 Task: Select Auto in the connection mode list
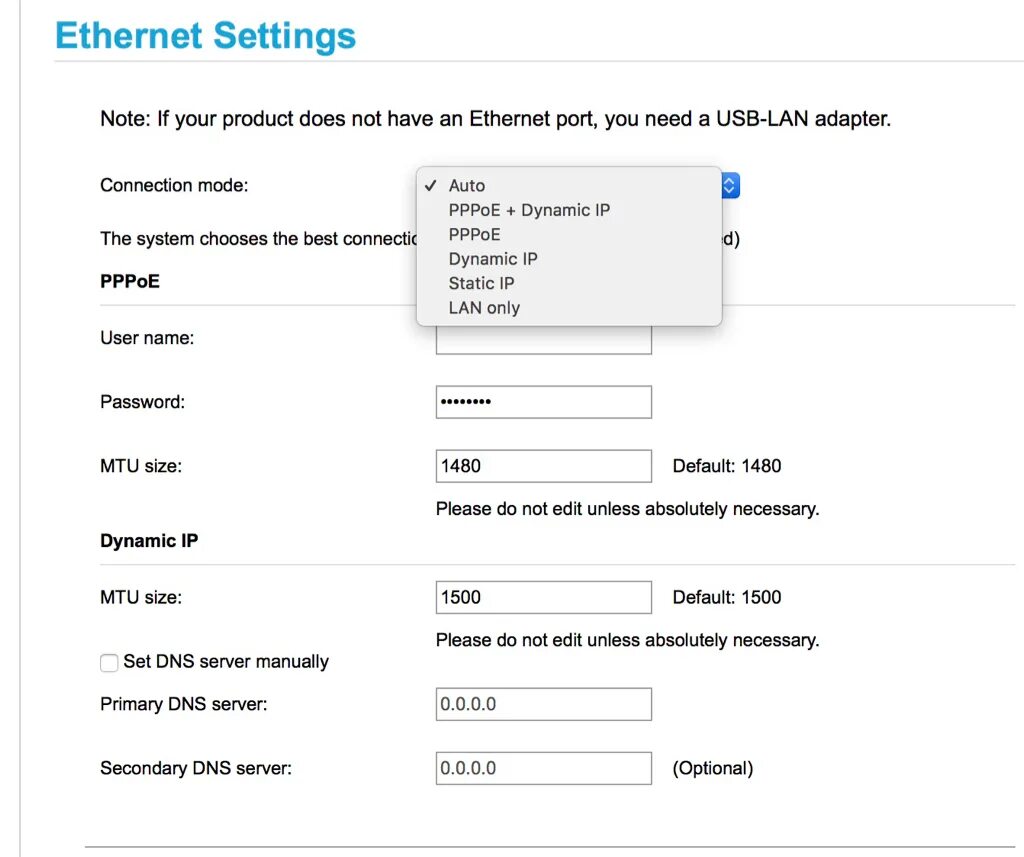pyautogui.click(x=467, y=186)
